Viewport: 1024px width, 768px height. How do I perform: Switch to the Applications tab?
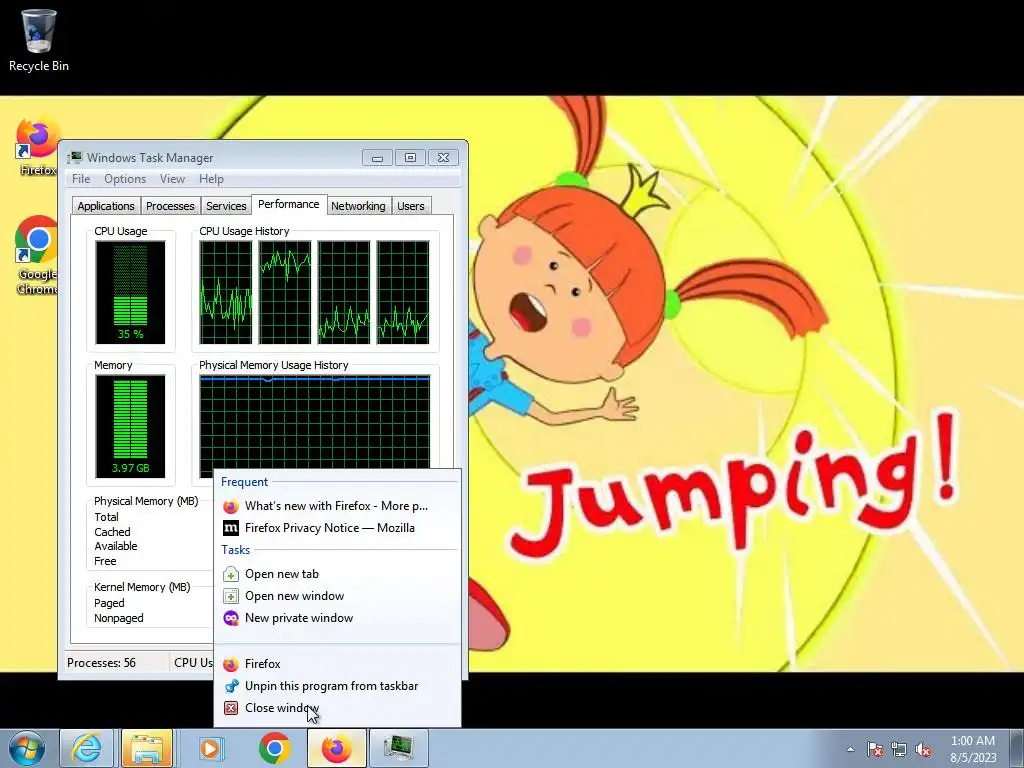click(x=106, y=206)
